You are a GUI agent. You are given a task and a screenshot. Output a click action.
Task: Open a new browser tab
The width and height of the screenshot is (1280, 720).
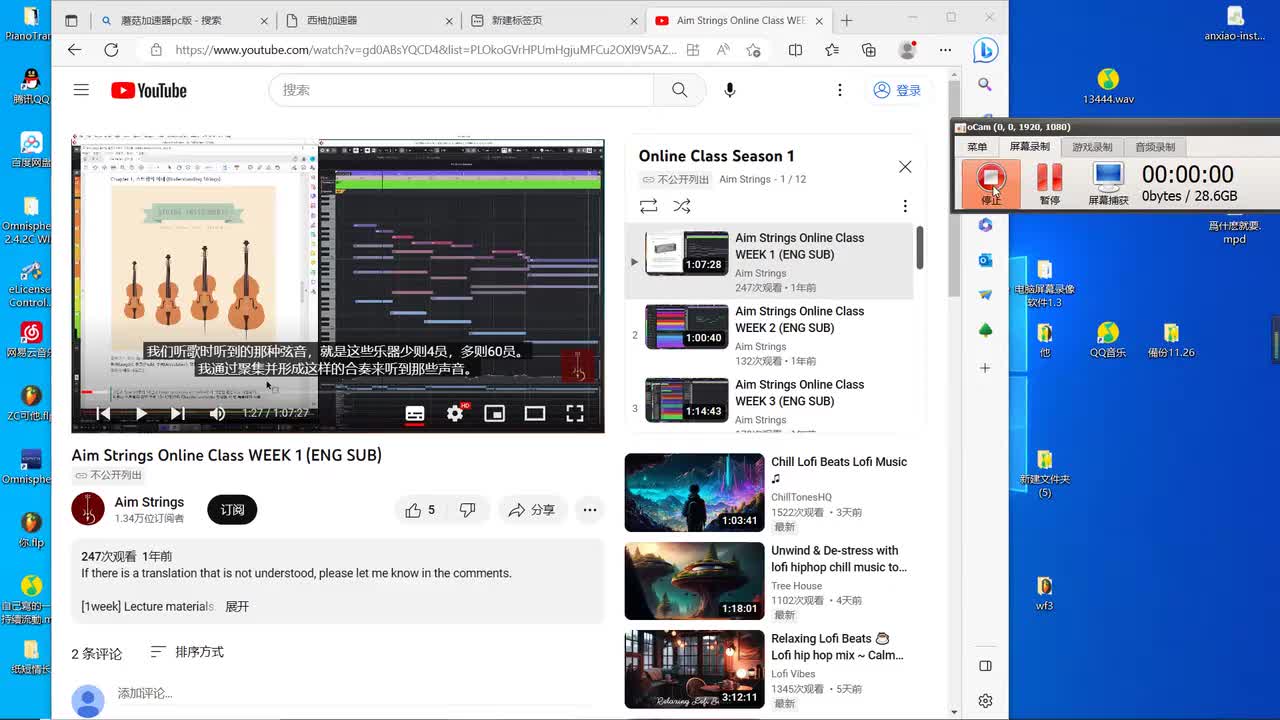[x=847, y=20]
